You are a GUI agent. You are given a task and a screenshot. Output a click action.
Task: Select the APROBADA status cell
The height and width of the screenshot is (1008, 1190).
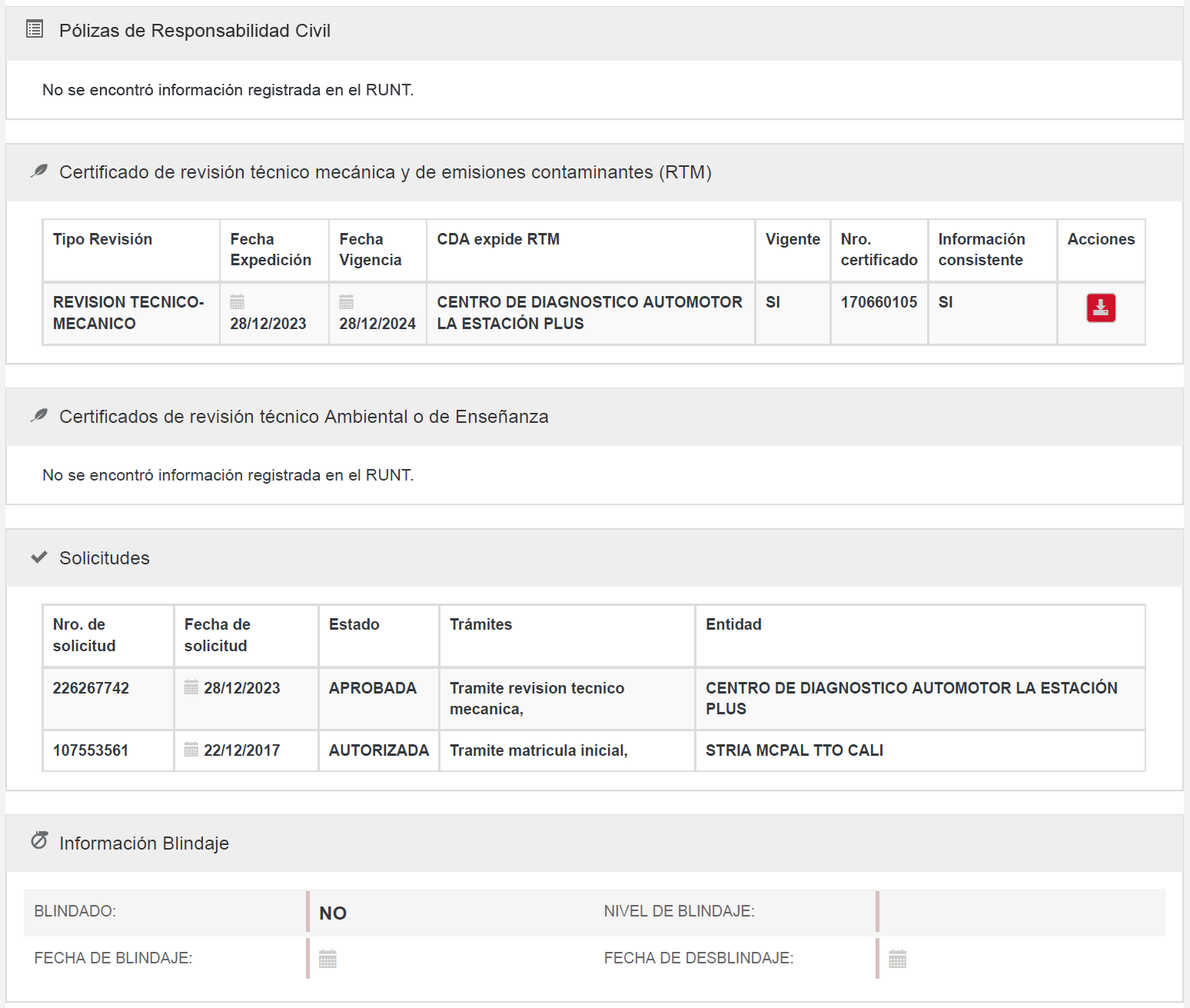[x=379, y=698]
